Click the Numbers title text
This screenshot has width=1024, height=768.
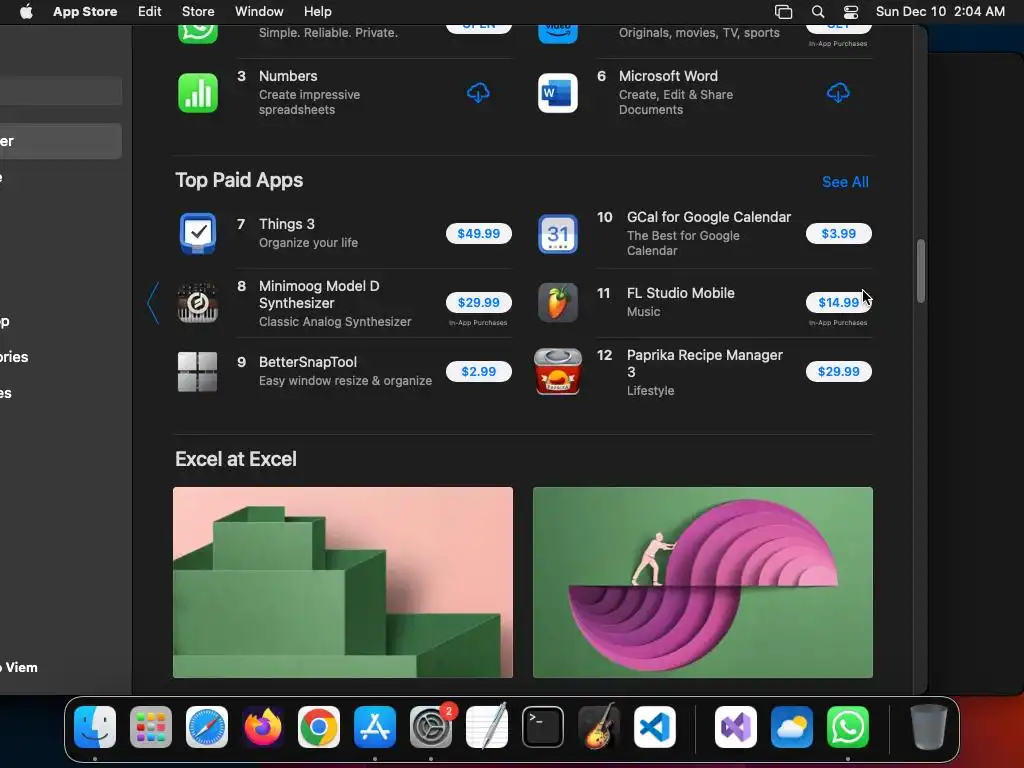pos(288,76)
